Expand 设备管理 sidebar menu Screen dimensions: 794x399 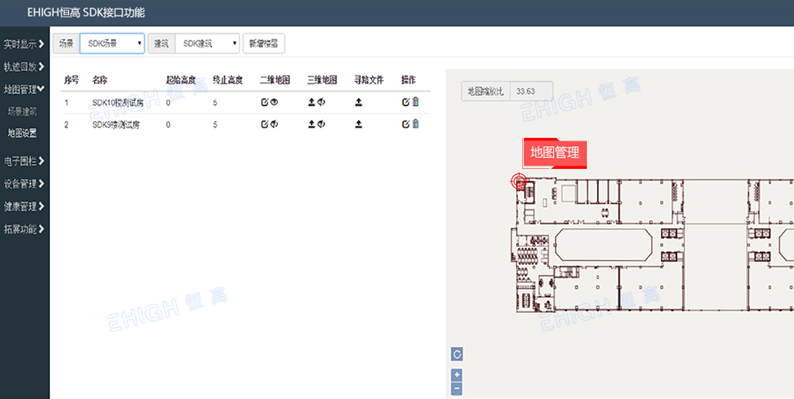click(x=24, y=184)
